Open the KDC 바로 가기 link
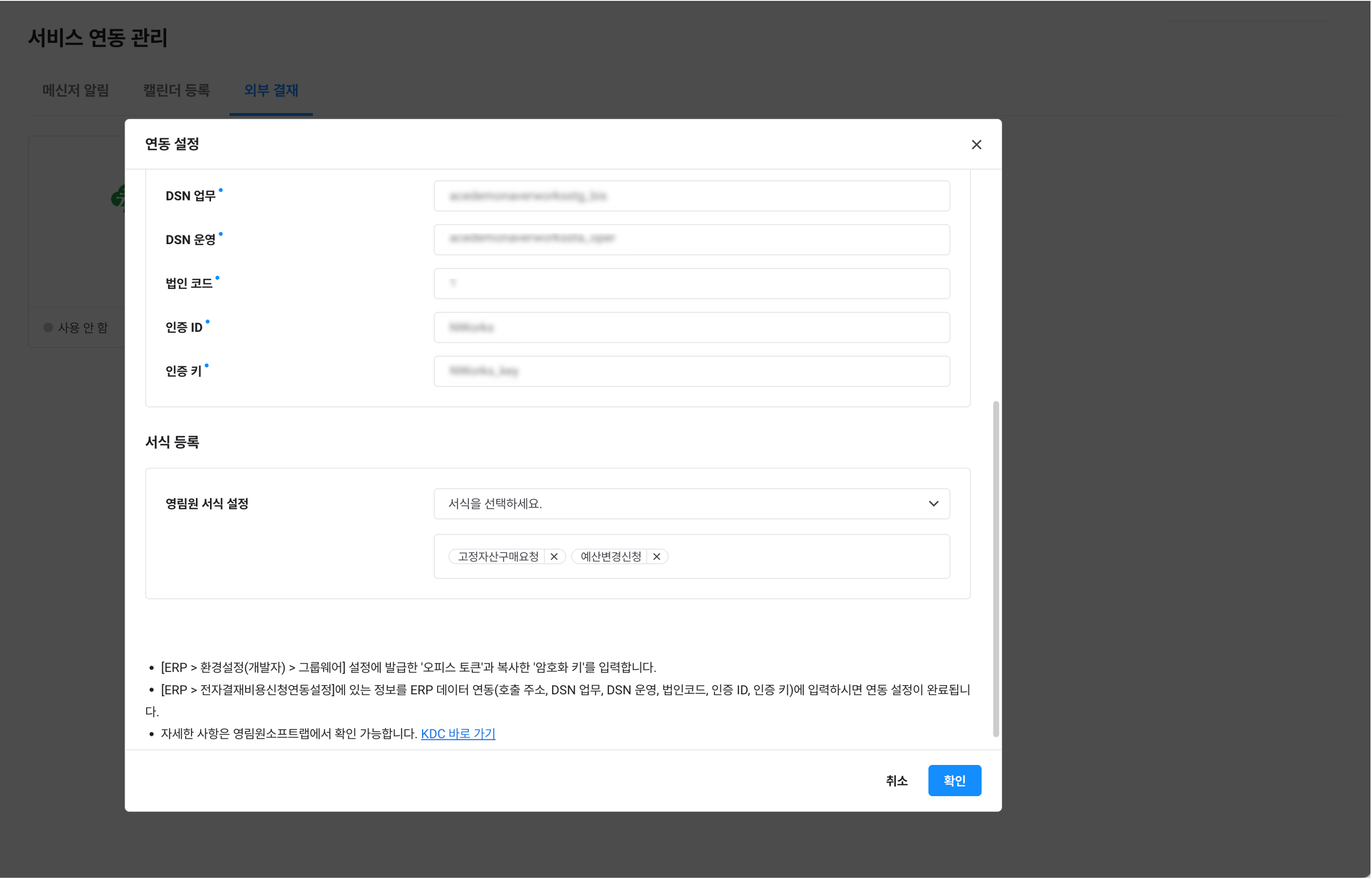 pyautogui.click(x=458, y=733)
